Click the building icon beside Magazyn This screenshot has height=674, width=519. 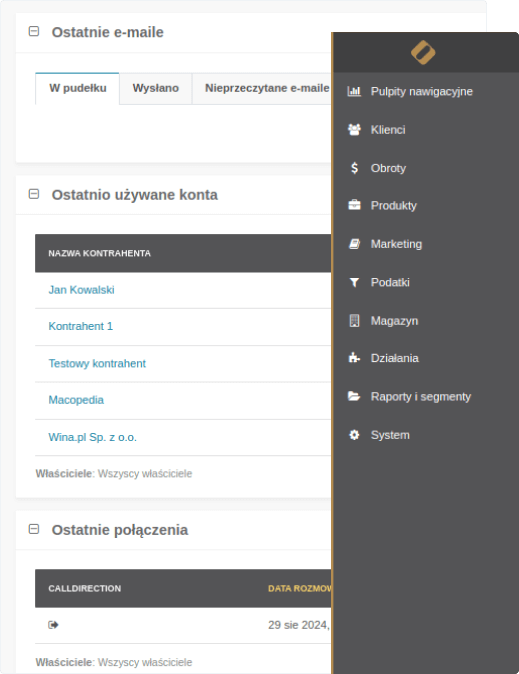tap(354, 321)
